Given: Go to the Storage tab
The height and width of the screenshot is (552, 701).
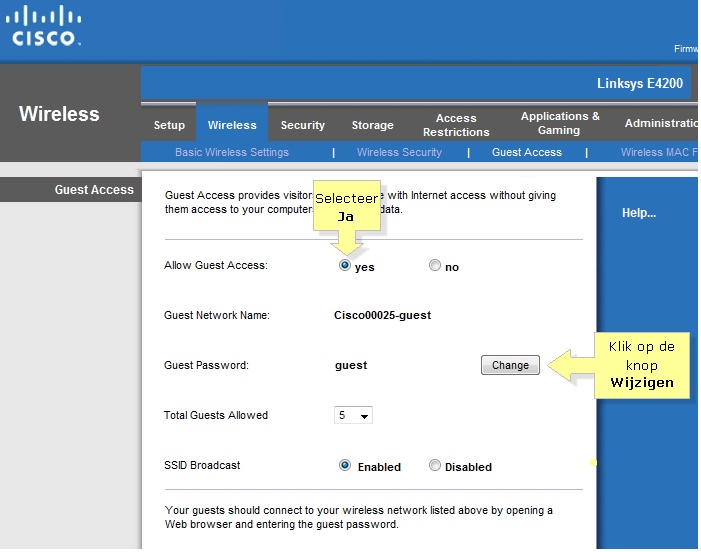Looking at the screenshot, I should pyautogui.click(x=372, y=125).
